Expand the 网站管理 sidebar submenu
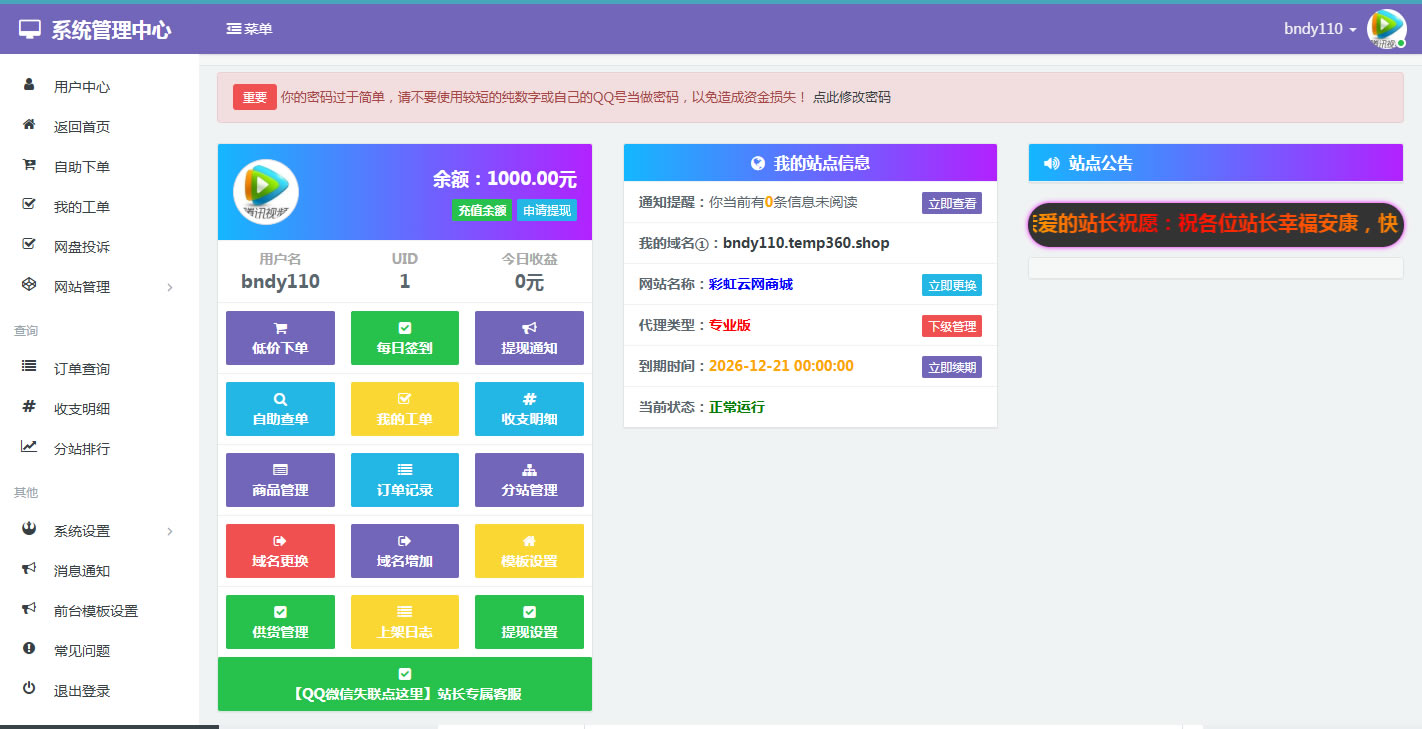1422x729 pixels. (x=98, y=287)
